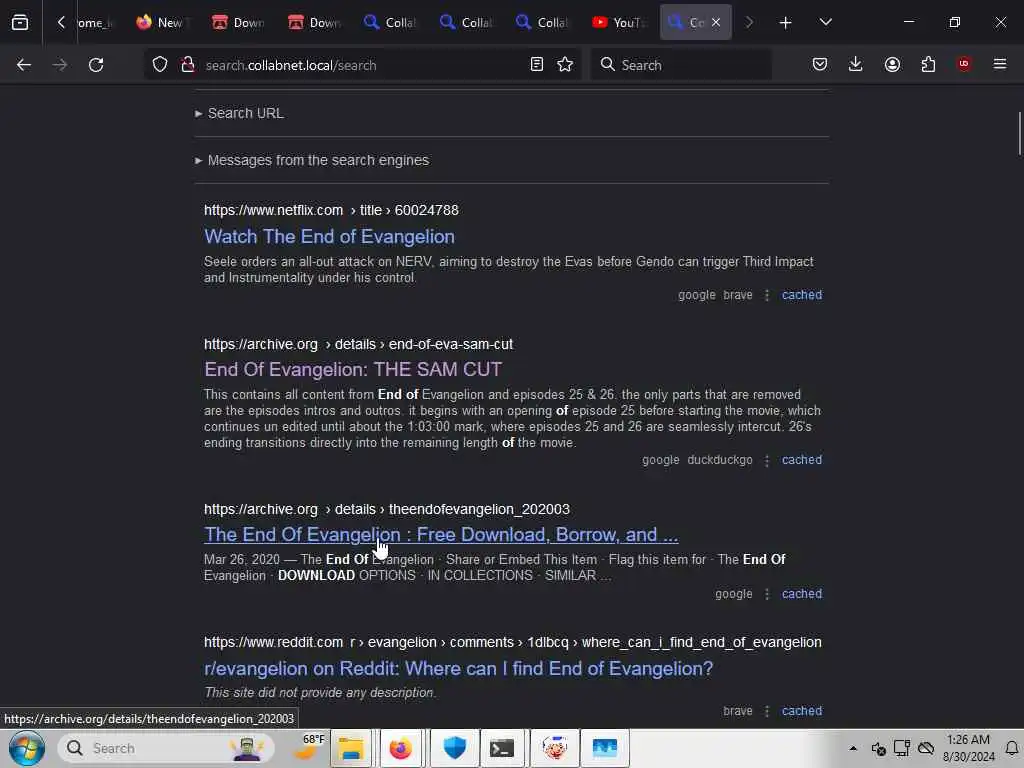The width and height of the screenshot is (1024, 768).
Task: Toggle reader view icon
Action: [x=537, y=65]
